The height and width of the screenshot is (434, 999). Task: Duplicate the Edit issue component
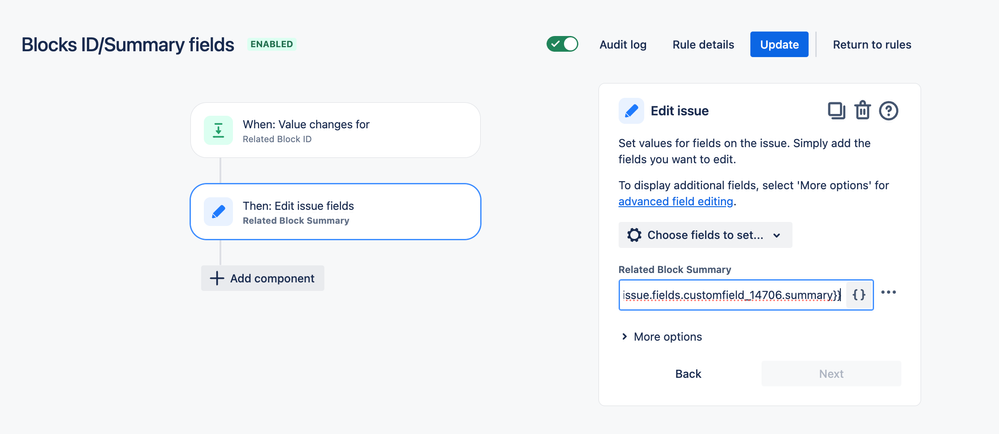[x=836, y=111]
